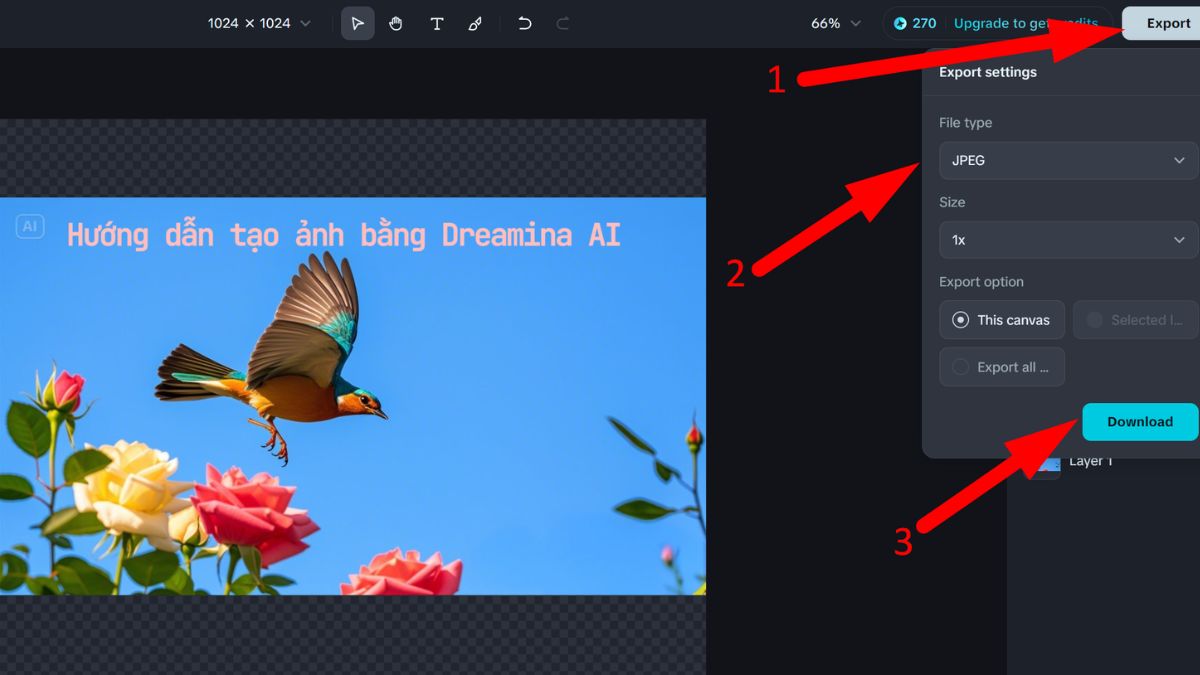The height and width of the screenshot is (675, 1200).
Task: Select the Layer 1 entry
Action: tap(1090, 462)
